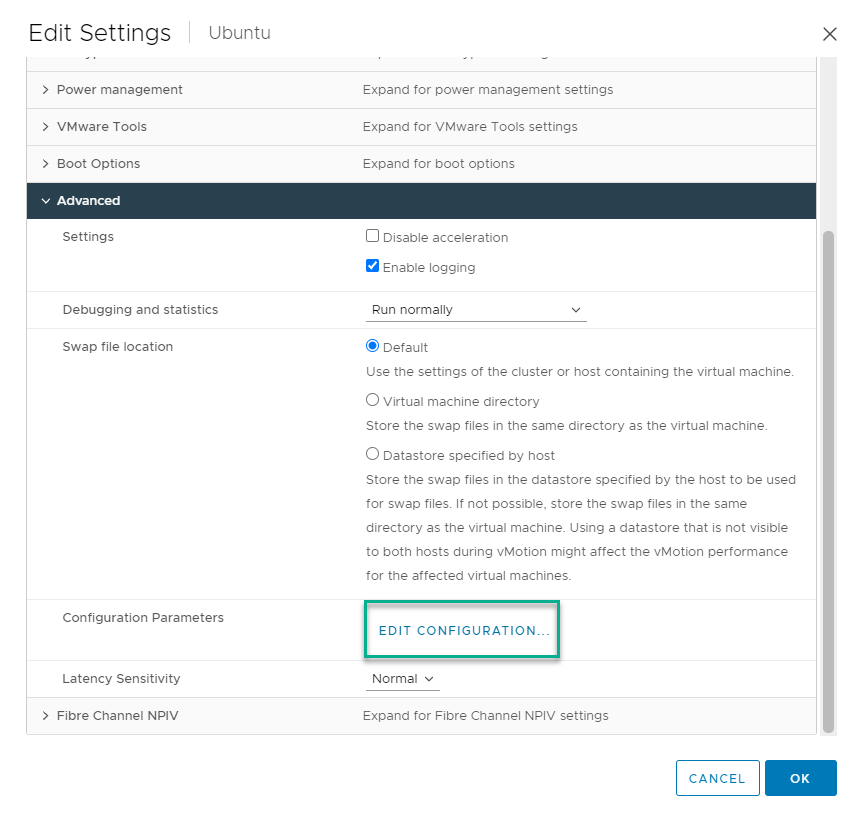This screenshot has width=859, height=817.
Task: Uncheck the Enable logging checkbox
Action: [x=373, y=267]
